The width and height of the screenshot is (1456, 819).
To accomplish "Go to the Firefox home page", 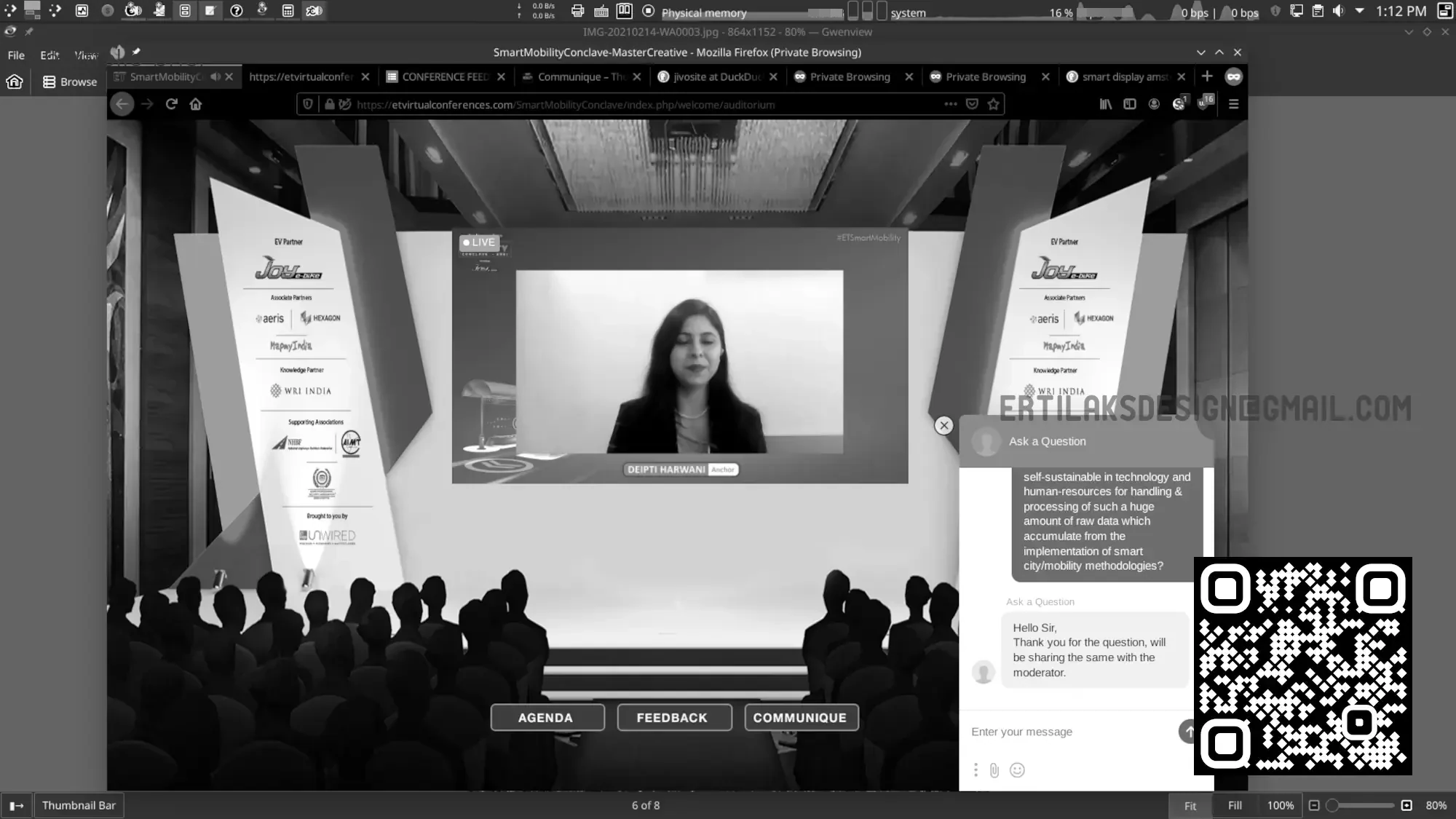I will tap(196, 104).
